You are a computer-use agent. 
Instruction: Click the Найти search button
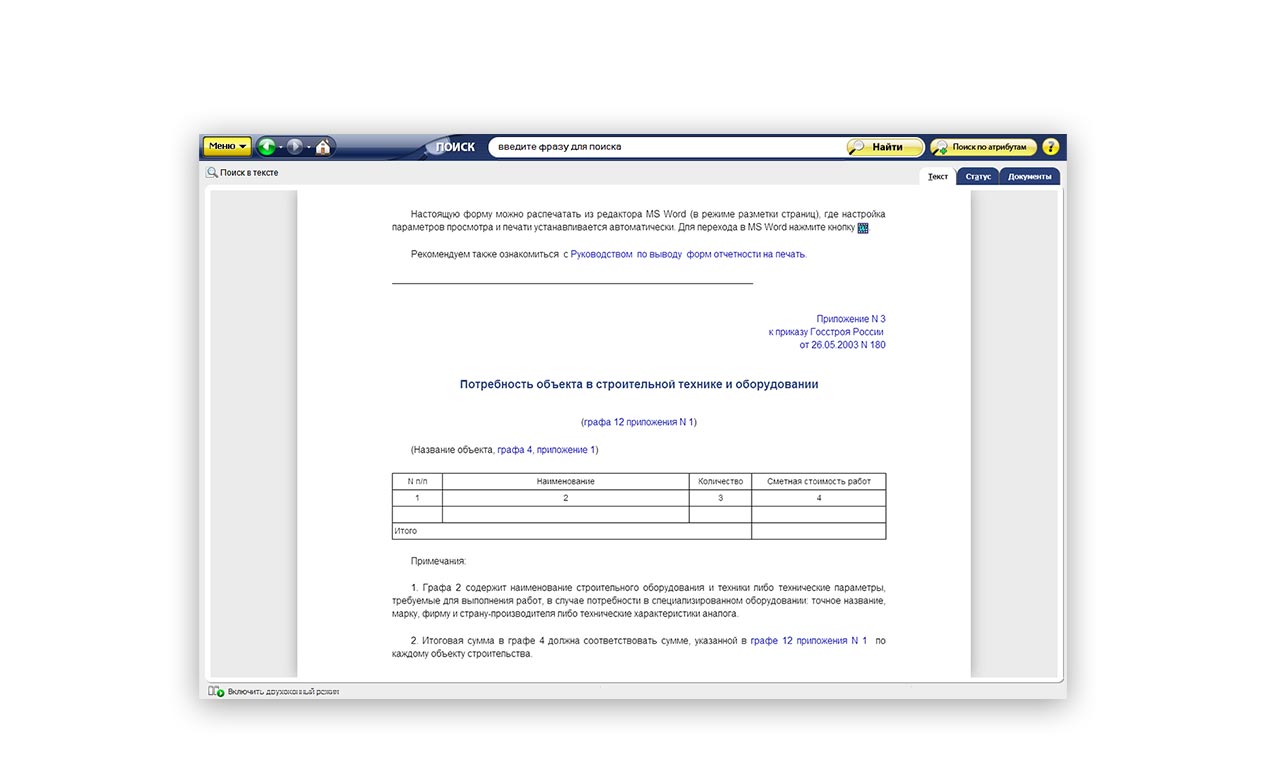tap(885, 147)
